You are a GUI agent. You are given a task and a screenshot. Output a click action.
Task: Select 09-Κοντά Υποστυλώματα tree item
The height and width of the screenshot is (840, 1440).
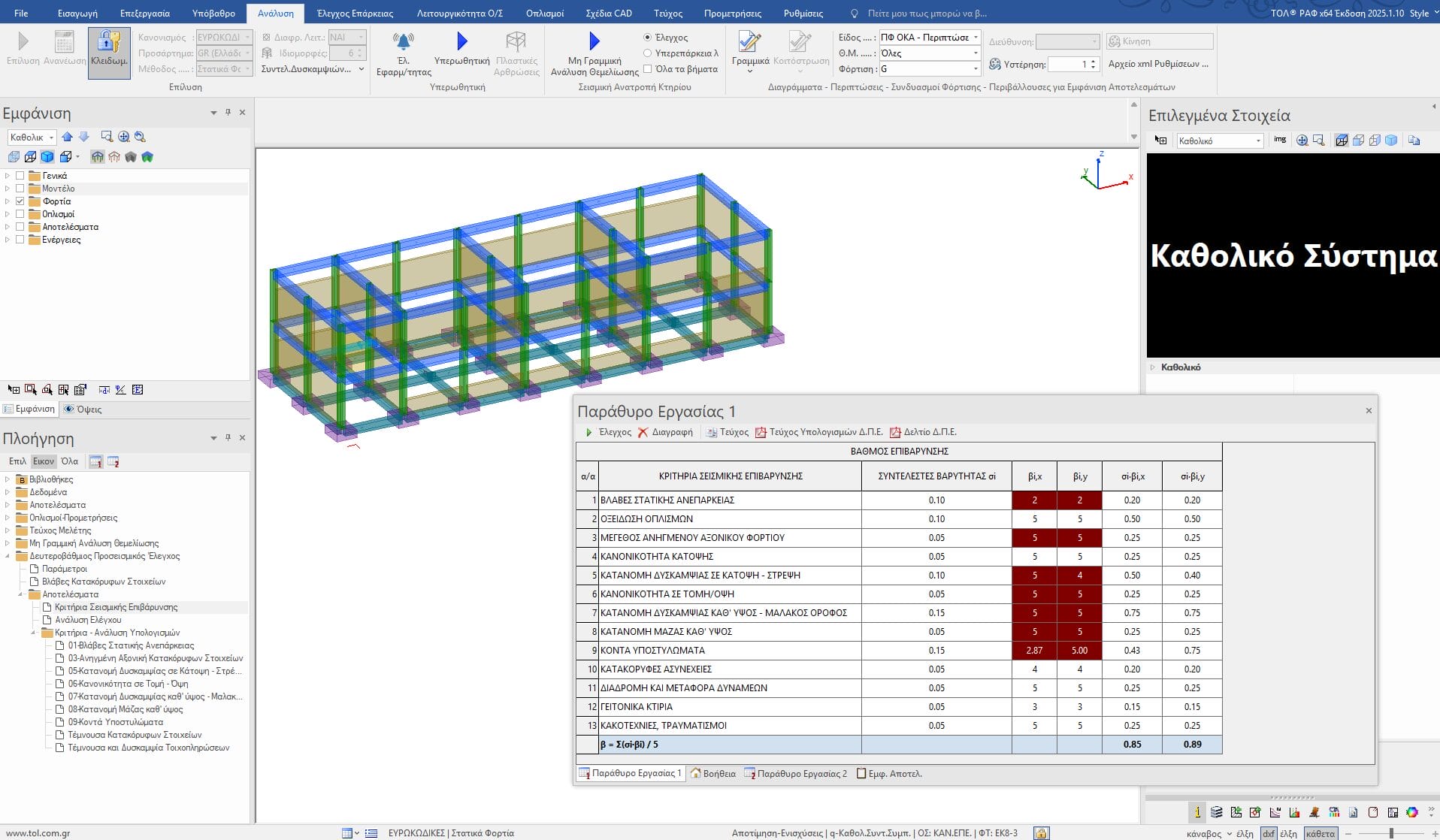coord(115,722)
